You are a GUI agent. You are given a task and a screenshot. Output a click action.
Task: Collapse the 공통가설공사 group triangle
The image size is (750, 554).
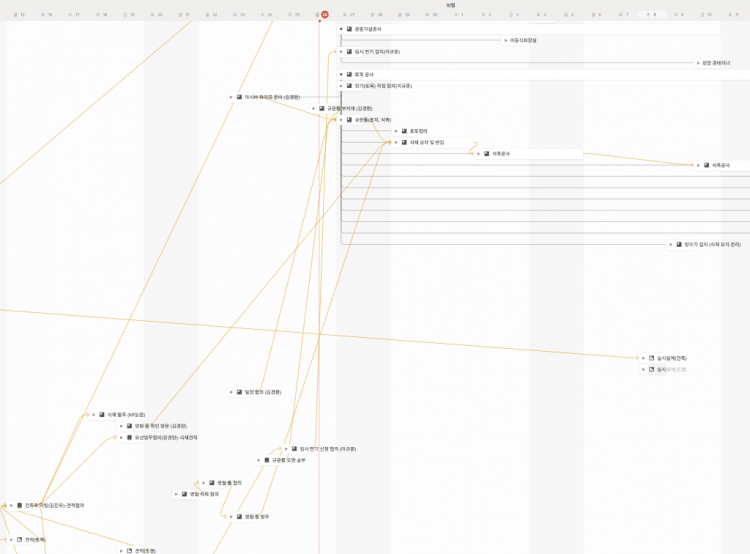[341, 29]
